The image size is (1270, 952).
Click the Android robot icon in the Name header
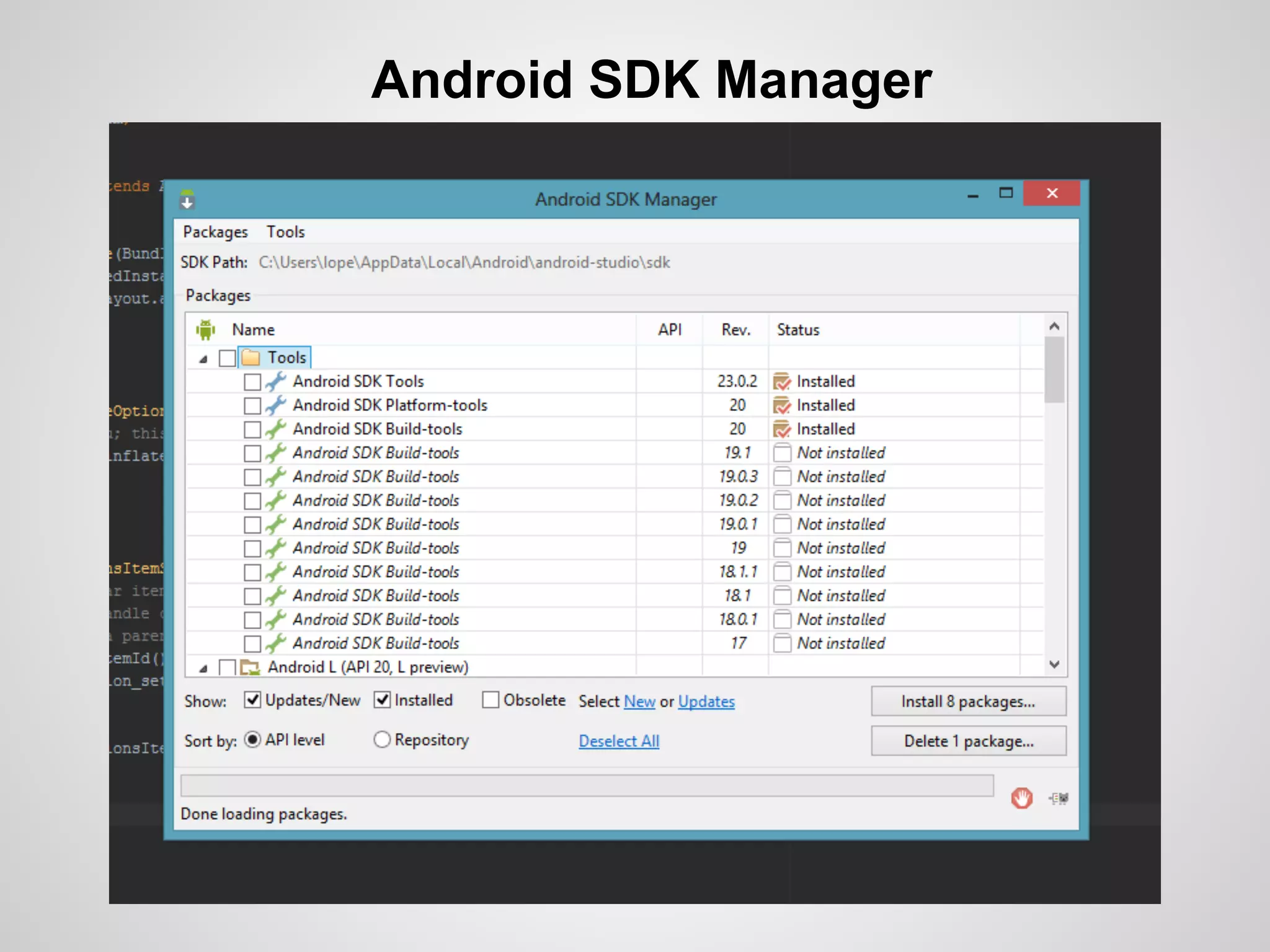click(x=205, y=330)
